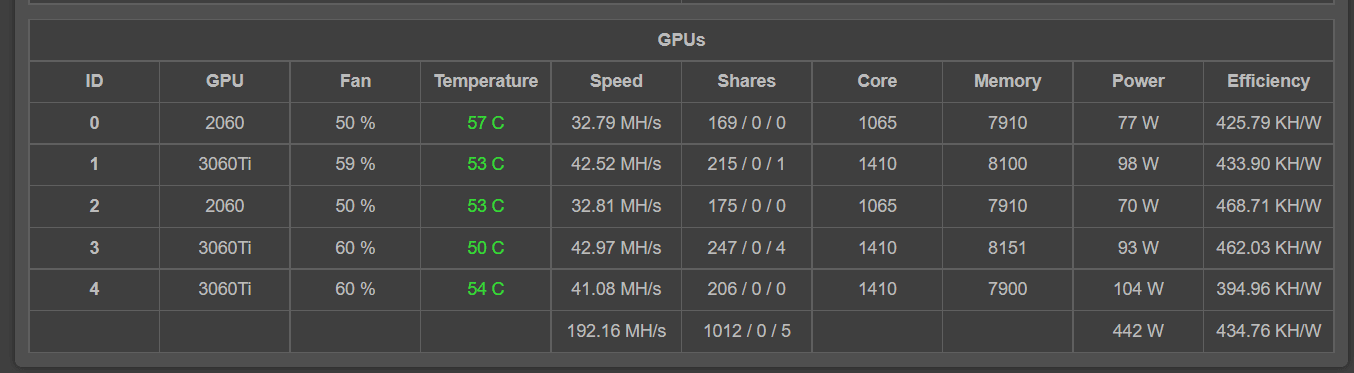This screenshot has height=373, width=1354.
Task: Select the GPUs table title
Action: (681, 40)
